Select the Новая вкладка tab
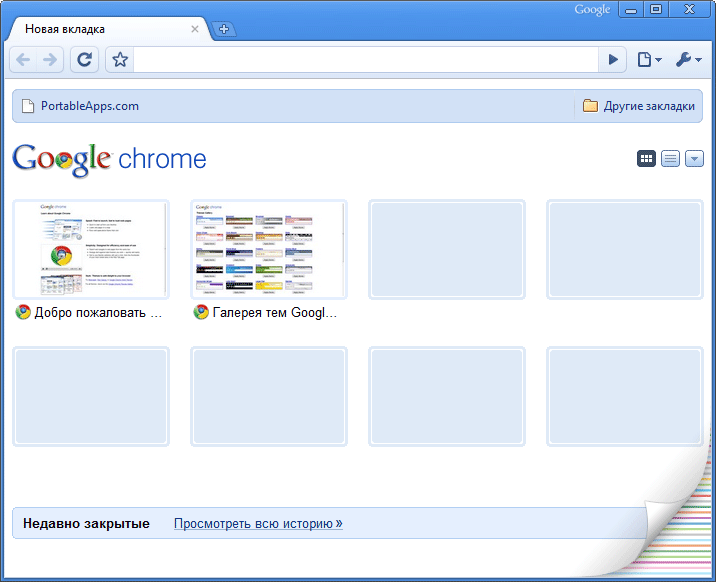This screenshot has height=582, width=716. point(110,29)
